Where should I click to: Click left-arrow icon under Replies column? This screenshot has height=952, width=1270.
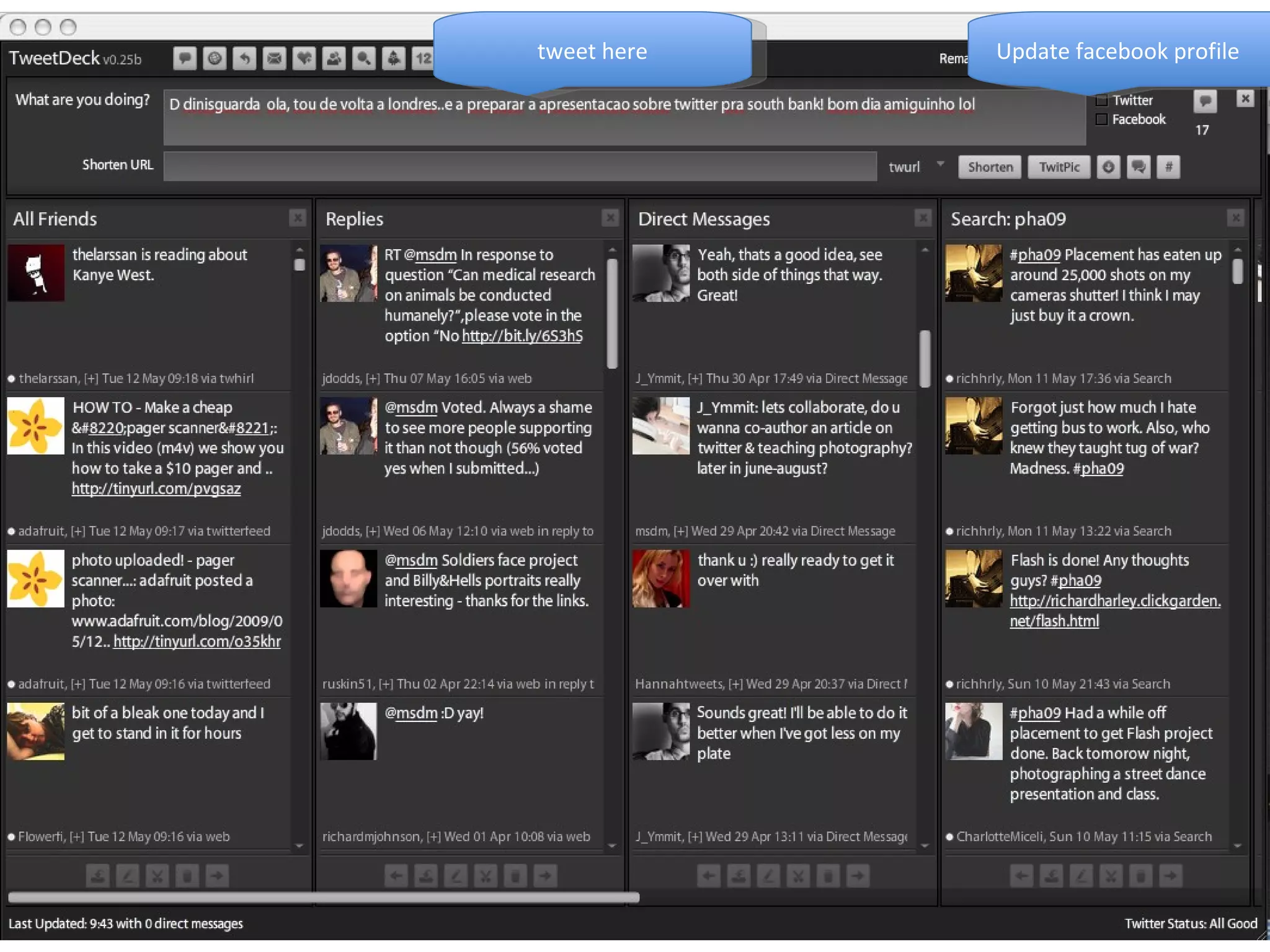tap(396, 876)
